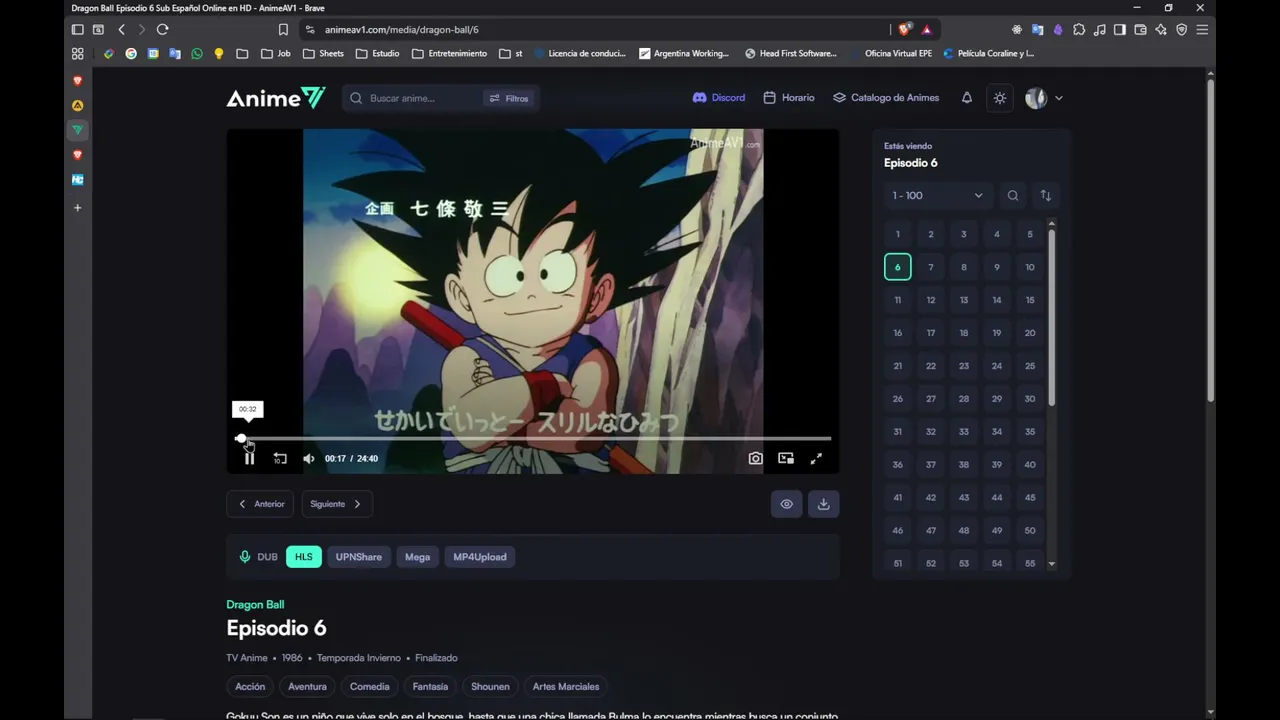The width and height of the screenshot is (1280, 720).
Task: Open the Acción genre tag
Action: pos(250,687)
